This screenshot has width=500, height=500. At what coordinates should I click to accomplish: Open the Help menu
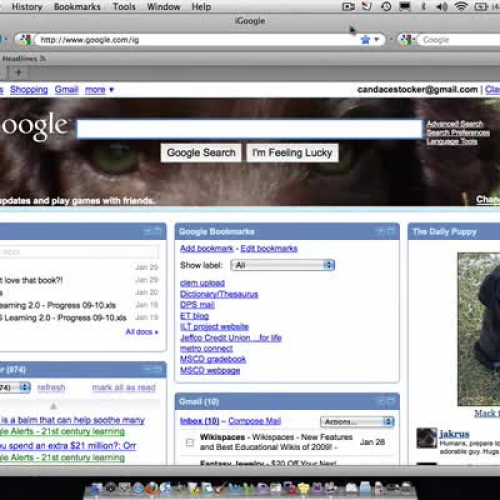click(x=201, y=7)
